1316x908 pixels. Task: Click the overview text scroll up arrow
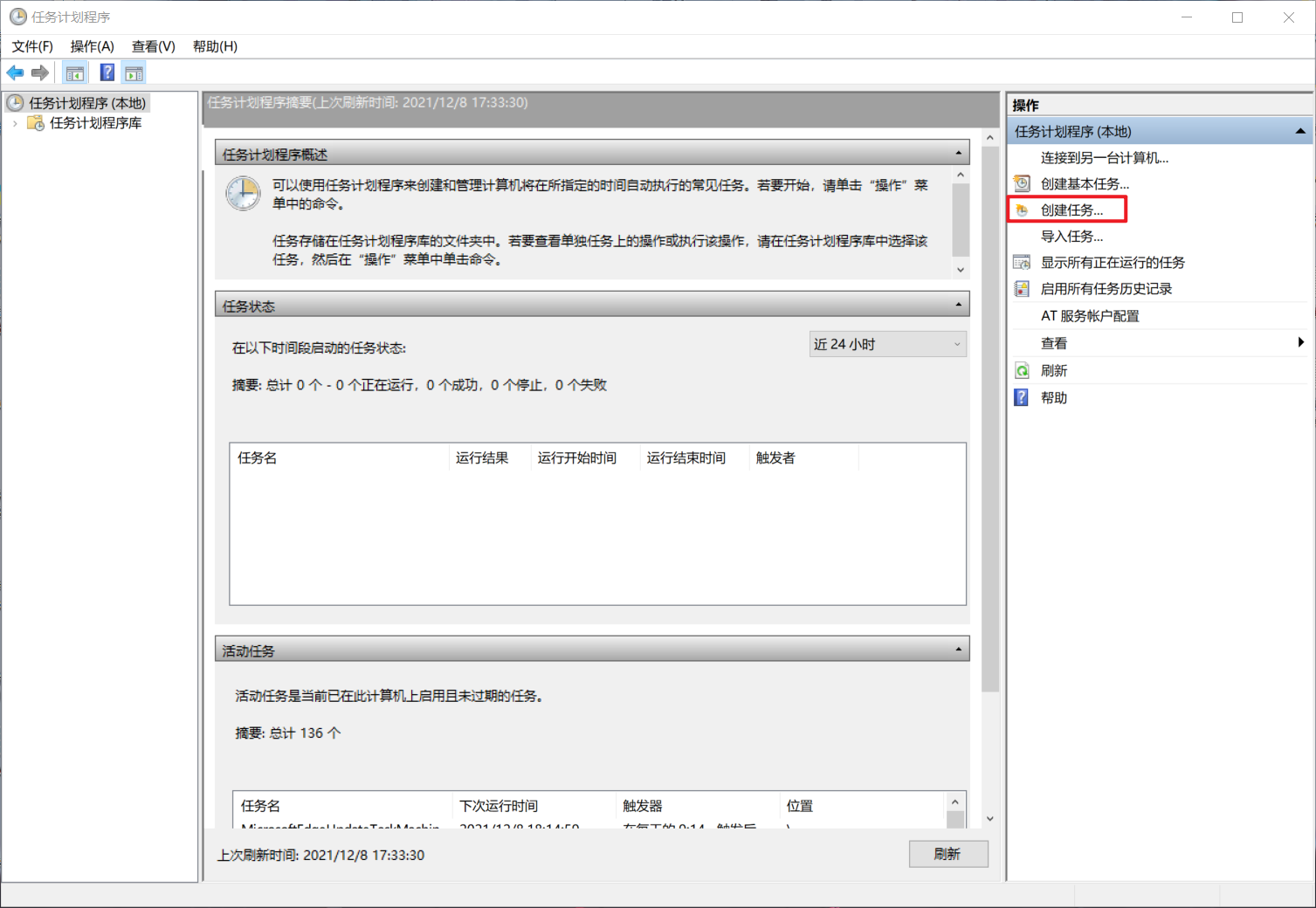point(961,175)
